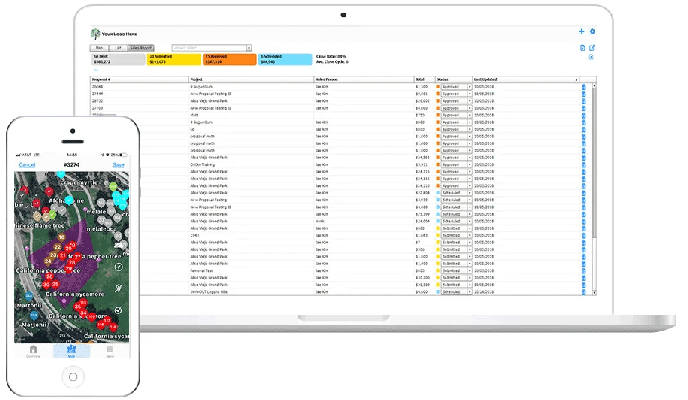Viewport: 688px width, 400px height.
Task: Sort by the Total column header
Action: (425, 79)
